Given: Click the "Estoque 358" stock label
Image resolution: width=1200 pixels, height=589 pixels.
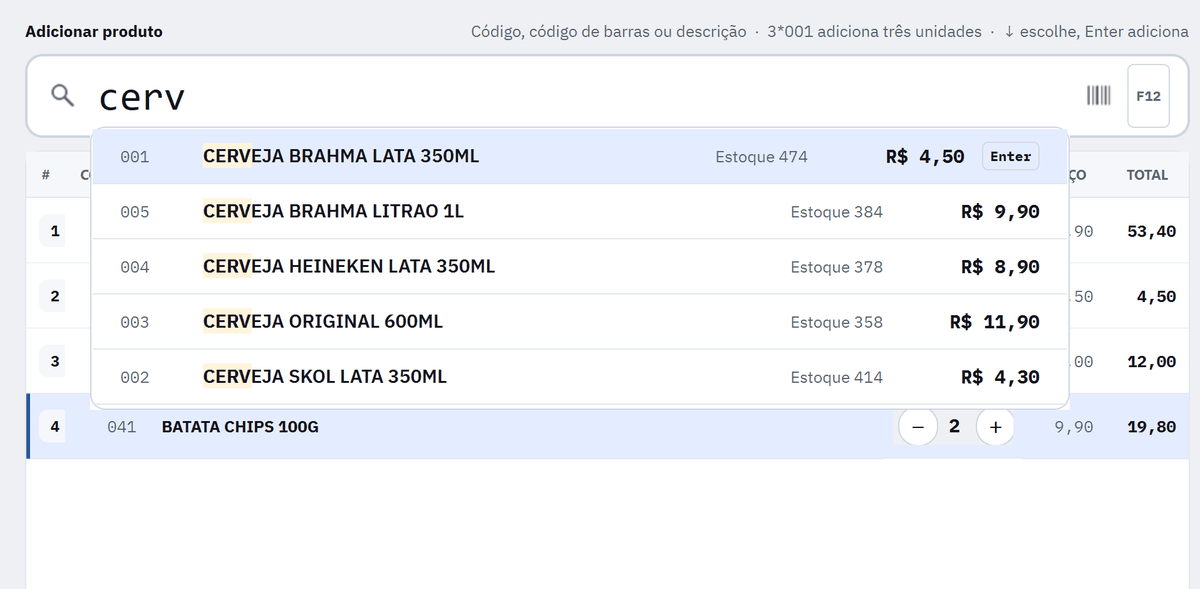Looking at the screenshot, I should (x=837, y=322).
